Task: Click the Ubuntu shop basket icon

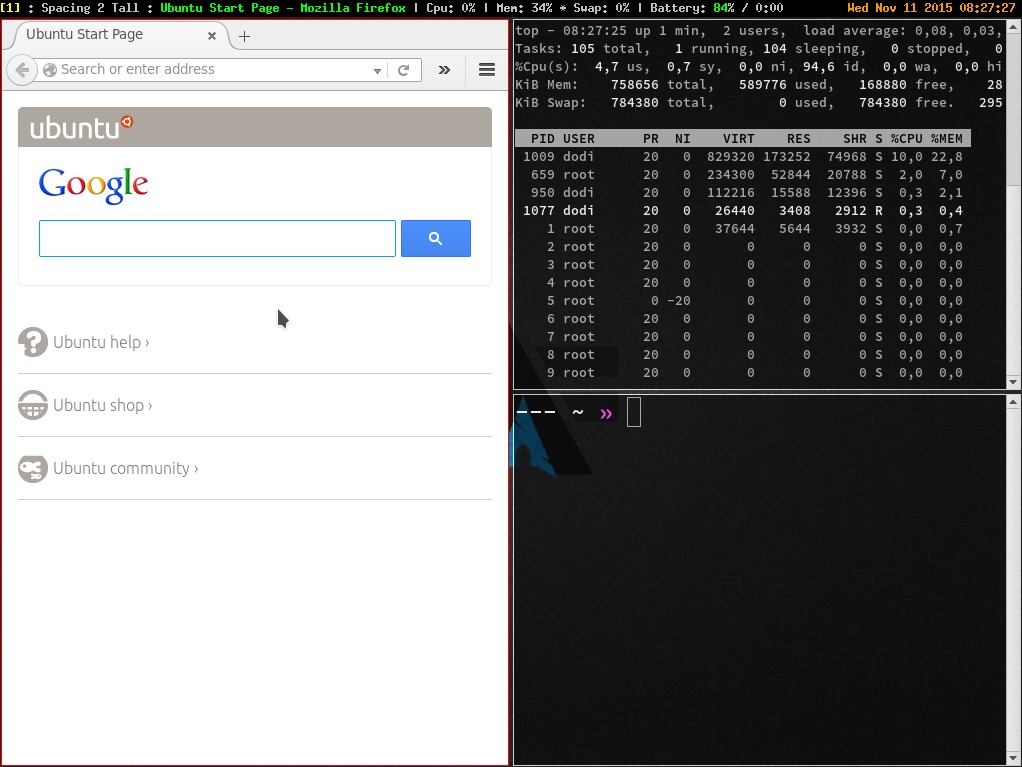Action: (x=33, y=405)
